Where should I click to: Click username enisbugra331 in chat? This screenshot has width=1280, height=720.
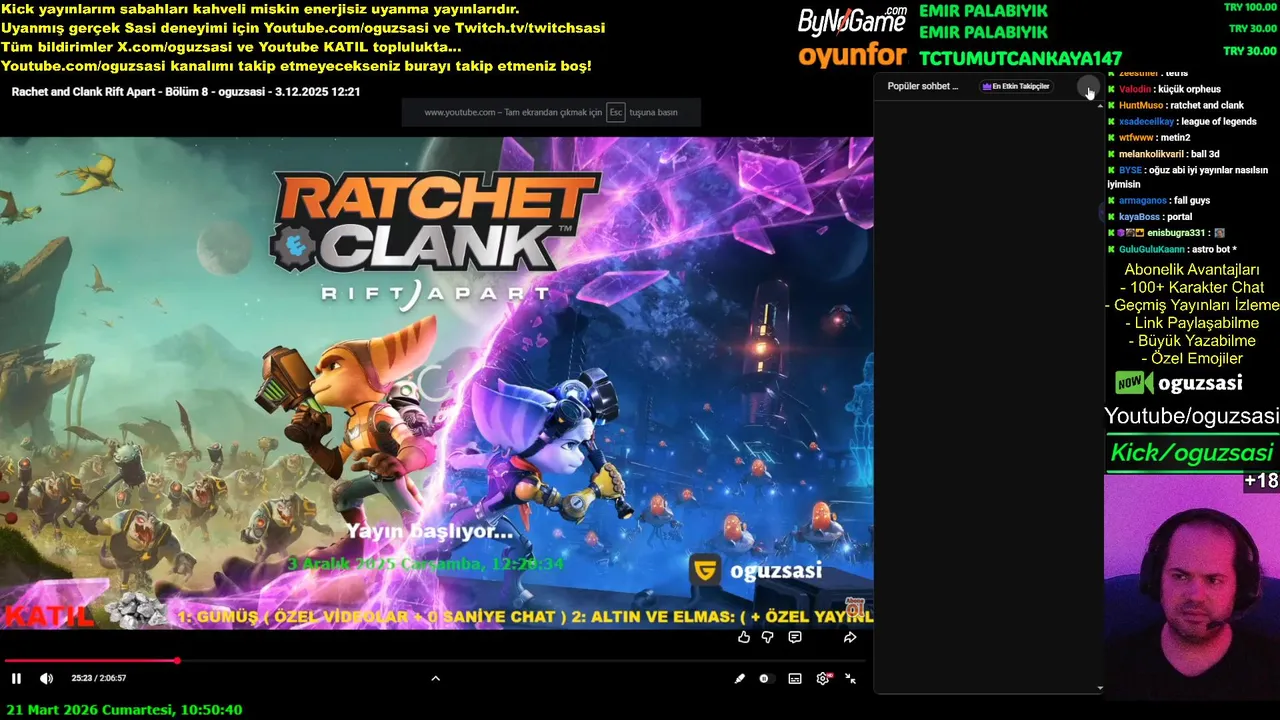tap(1177, 233)
